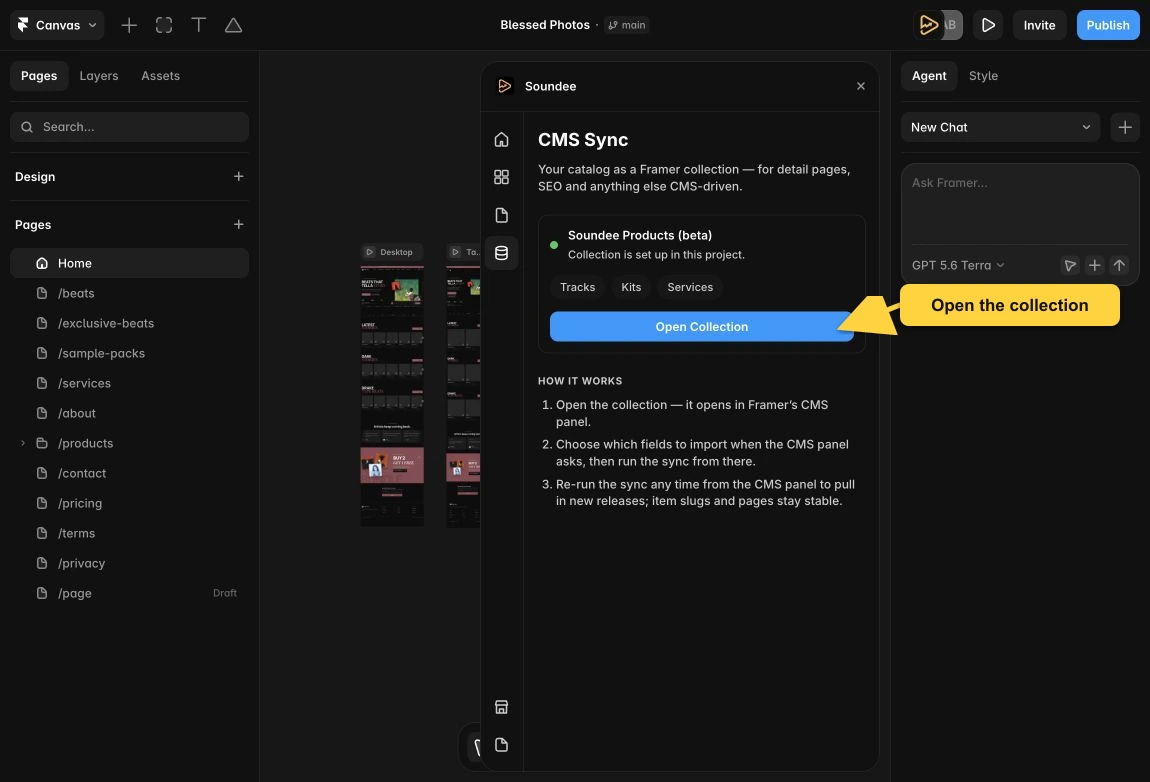The height and width of the screenshot is (782, 1150).
Task: Open the GPT 5.6 Terra model dropdown
Action: [958, 265]
